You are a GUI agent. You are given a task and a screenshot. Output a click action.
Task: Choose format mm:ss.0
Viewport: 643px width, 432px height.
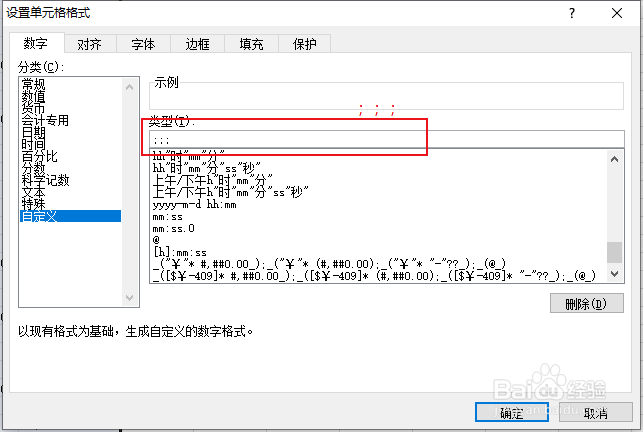(x=379, y=228)
